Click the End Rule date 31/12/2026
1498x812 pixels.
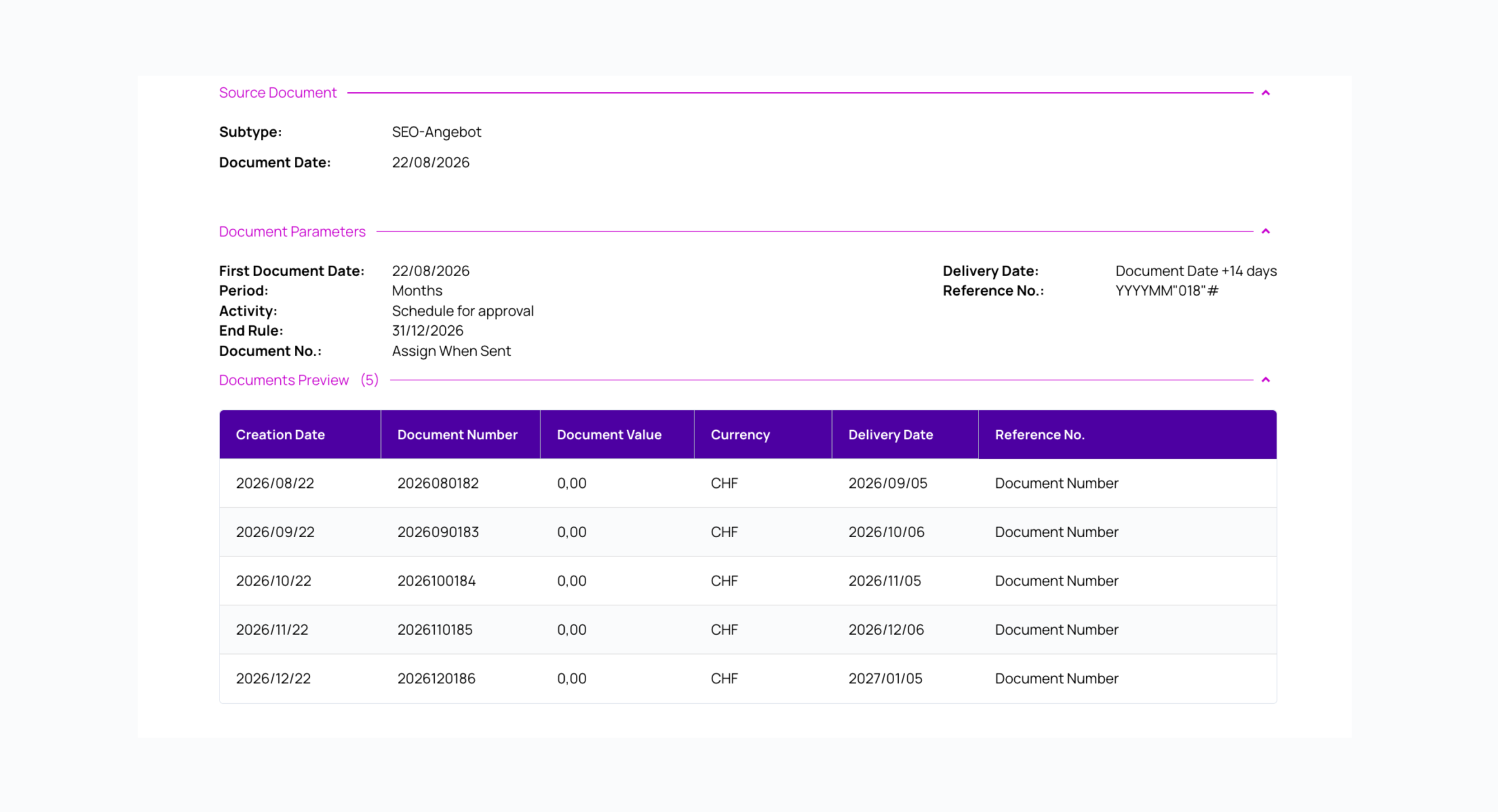coord(427,331)
